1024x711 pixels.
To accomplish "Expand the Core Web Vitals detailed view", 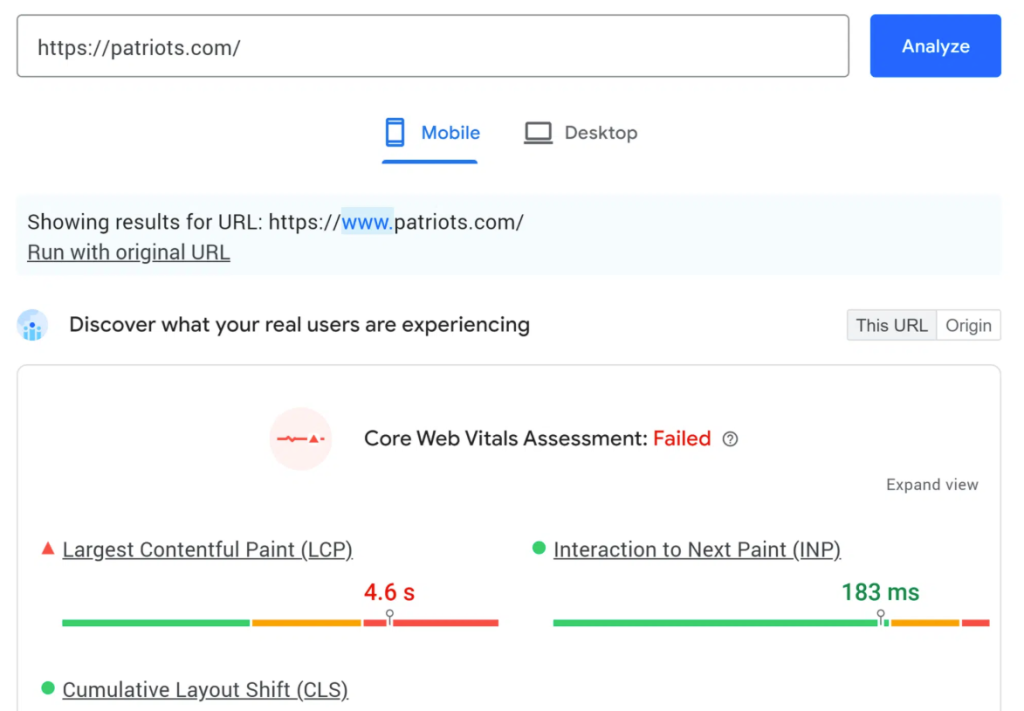I will [931, 484].
